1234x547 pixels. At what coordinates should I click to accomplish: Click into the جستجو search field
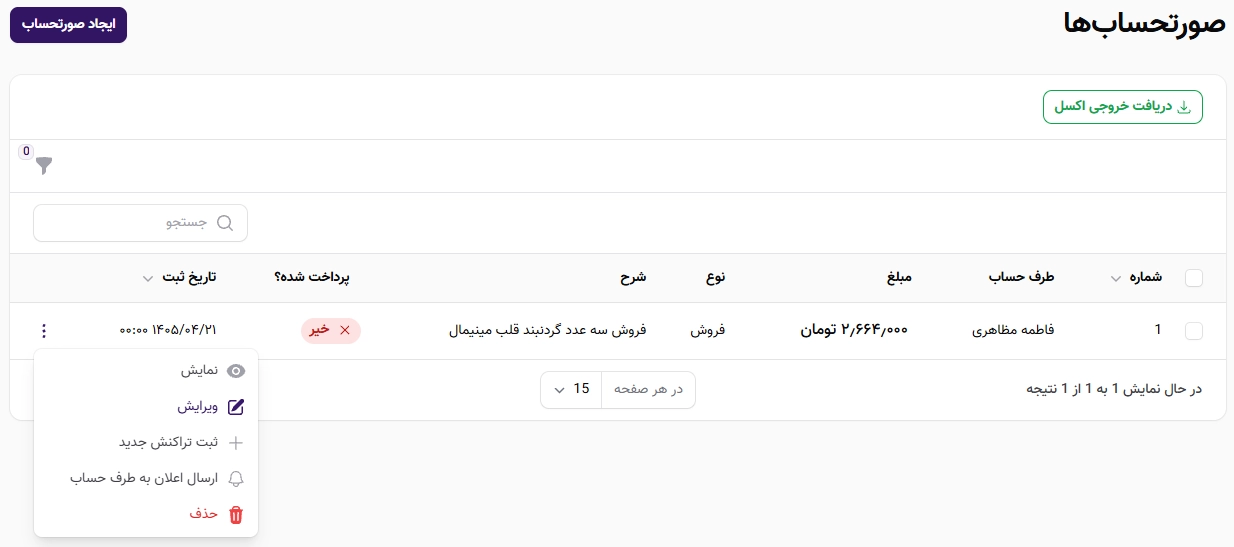coord(140,223)
